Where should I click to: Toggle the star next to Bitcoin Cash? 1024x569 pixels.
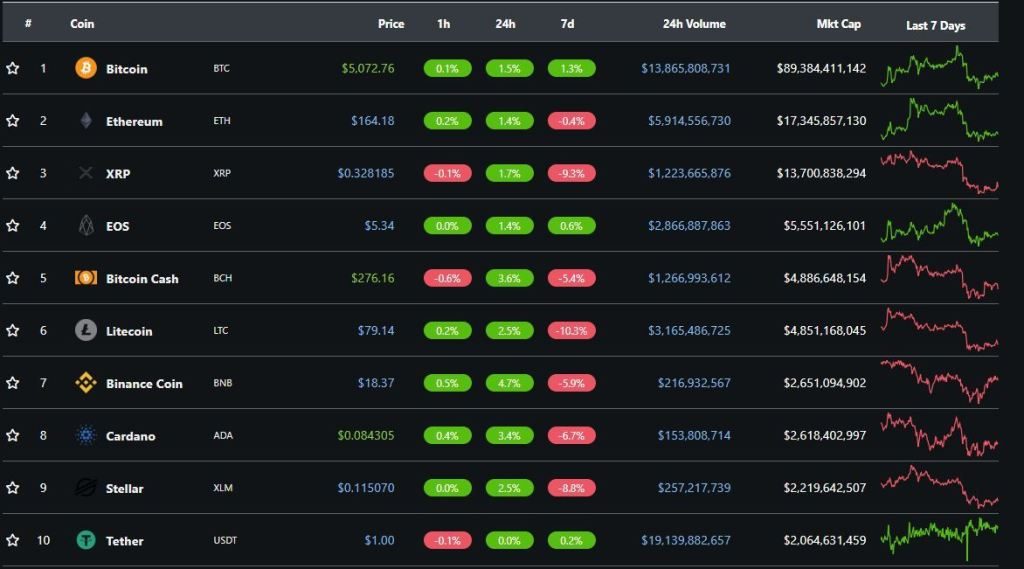coord(12,278)
